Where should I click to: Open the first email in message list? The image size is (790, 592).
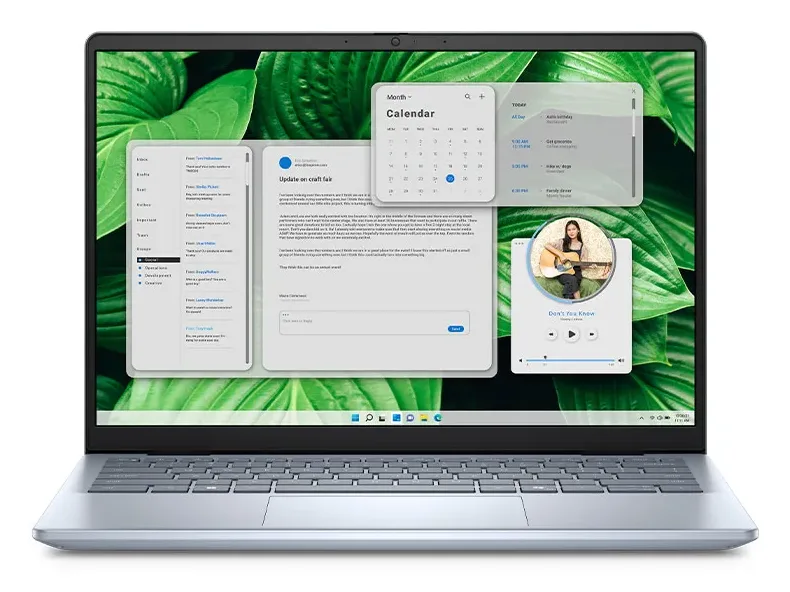209,164
